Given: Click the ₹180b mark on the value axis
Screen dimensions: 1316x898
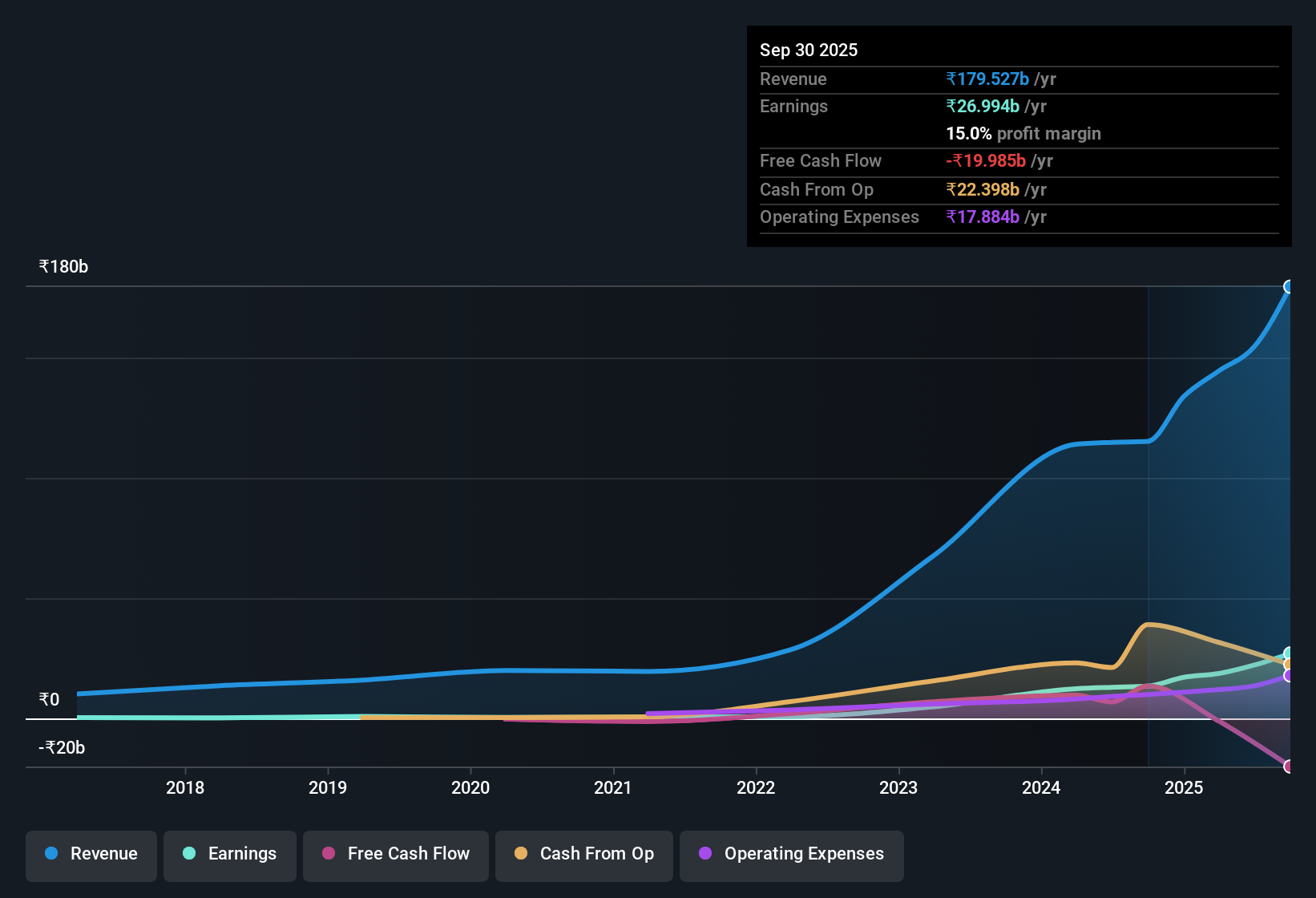Looking at the screenshot, I should pyautogui.click(x=63, y=266).
